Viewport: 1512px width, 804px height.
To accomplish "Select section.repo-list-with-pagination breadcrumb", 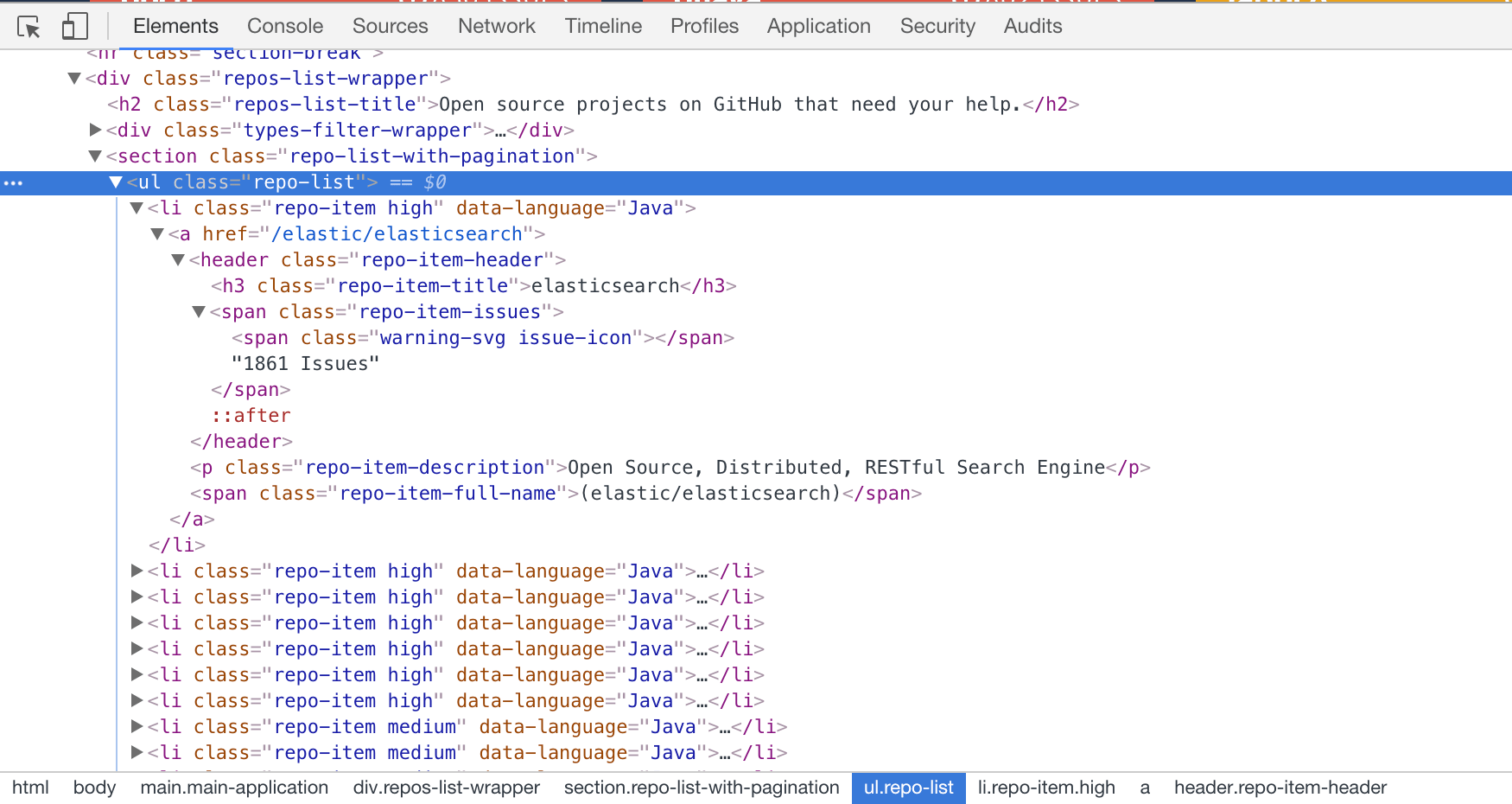I will (x=702, y=788).
